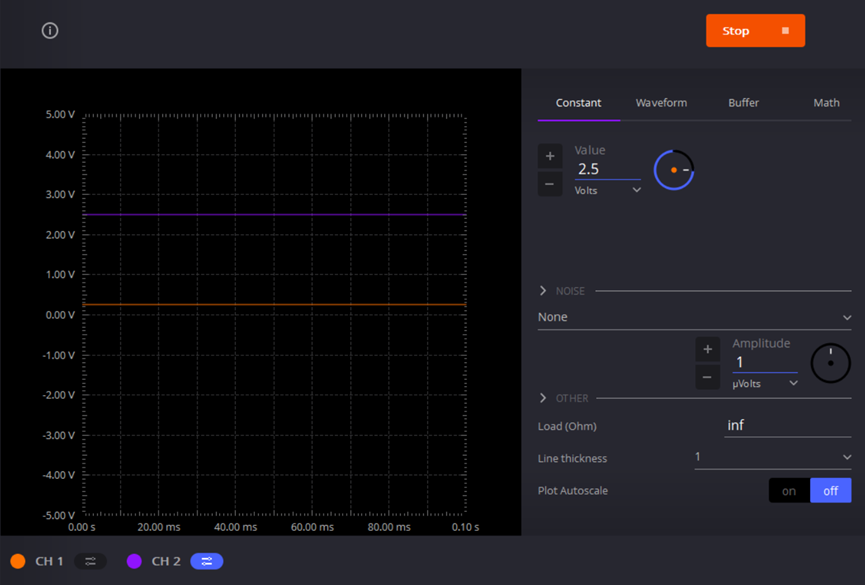Open the Volts unit dropdown
Image resolution: width=865 pixels, height=585 pixels.
coord(607,190)
